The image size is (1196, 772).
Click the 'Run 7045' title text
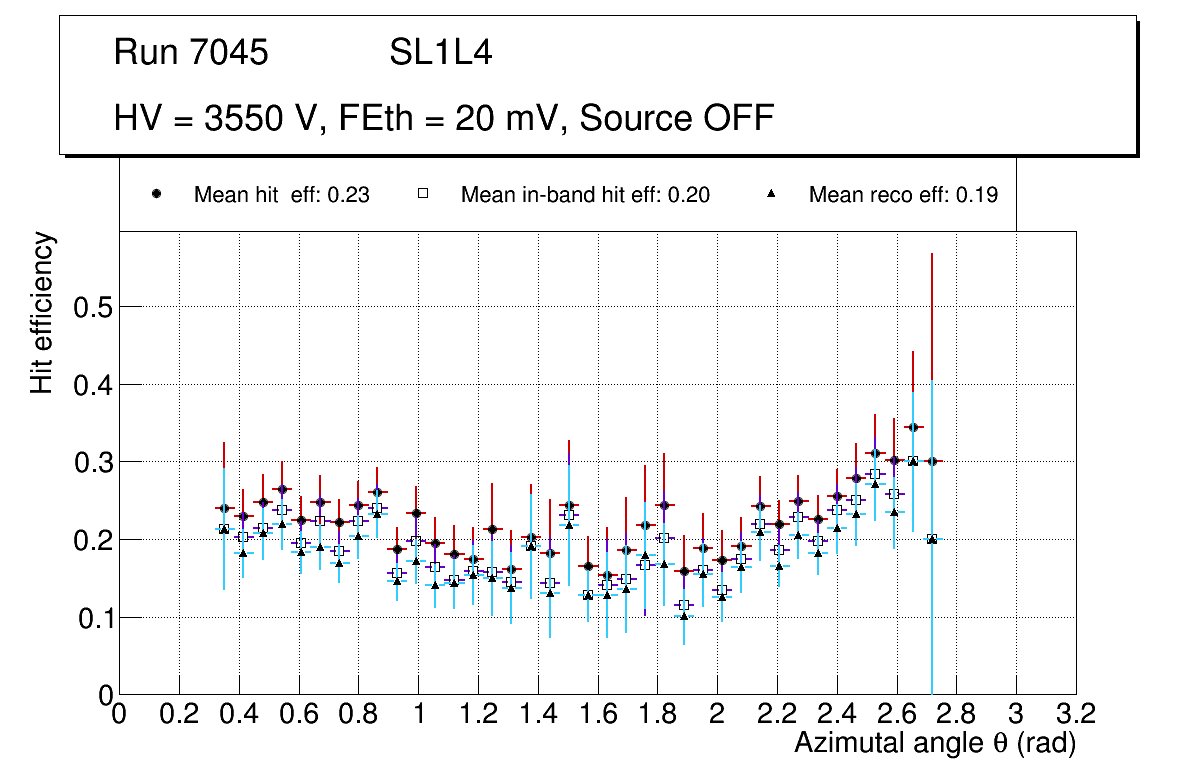pyautogui.click(x=191, y=53)
